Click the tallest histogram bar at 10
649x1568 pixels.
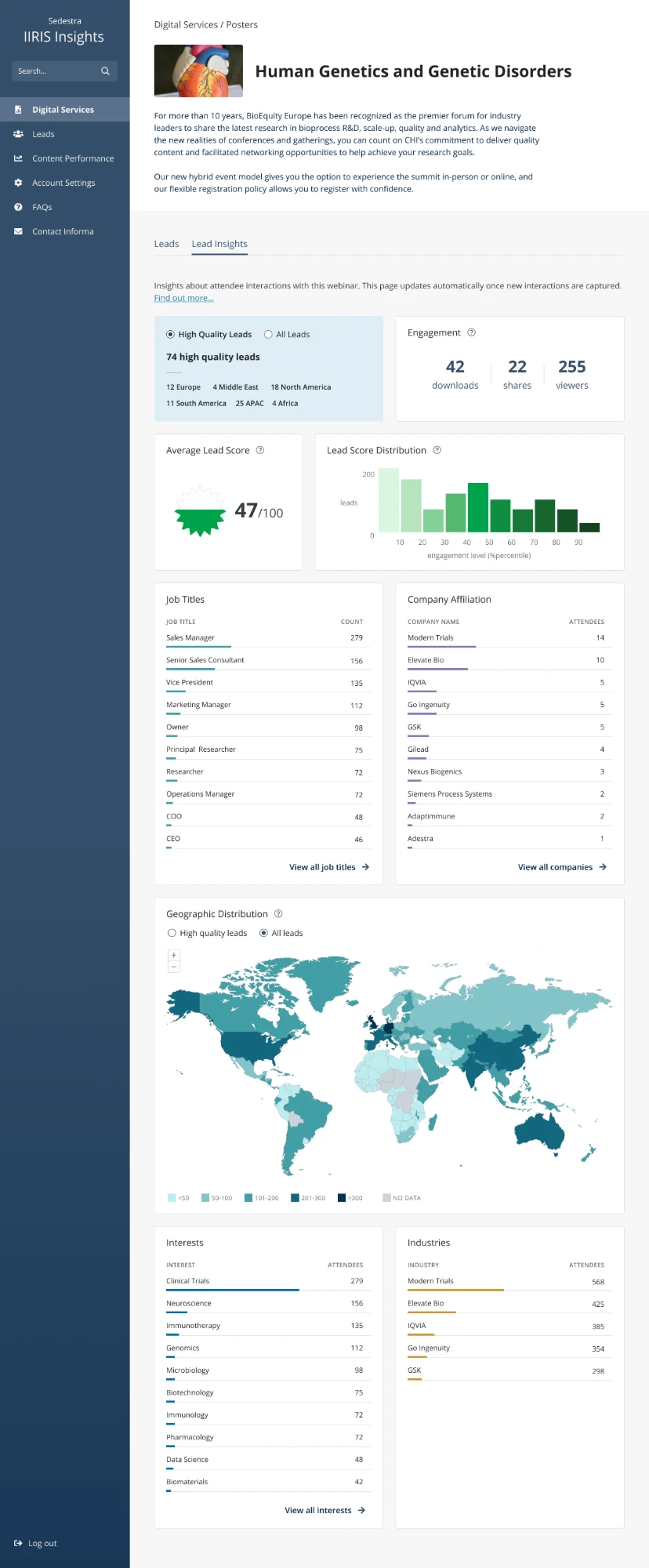pos(389,500)
